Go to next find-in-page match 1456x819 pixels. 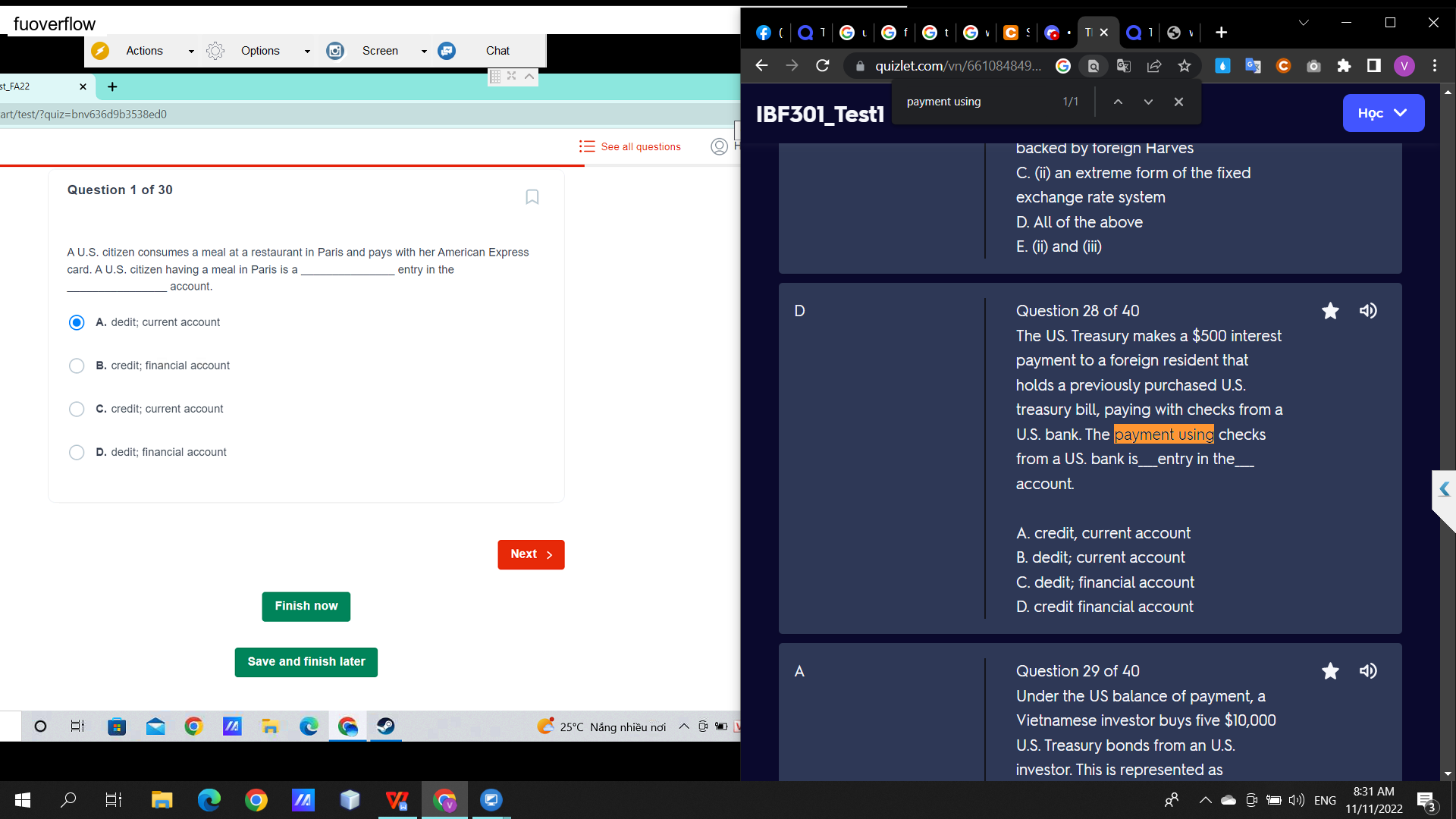pyautogui.click(x=1148, y=102)
